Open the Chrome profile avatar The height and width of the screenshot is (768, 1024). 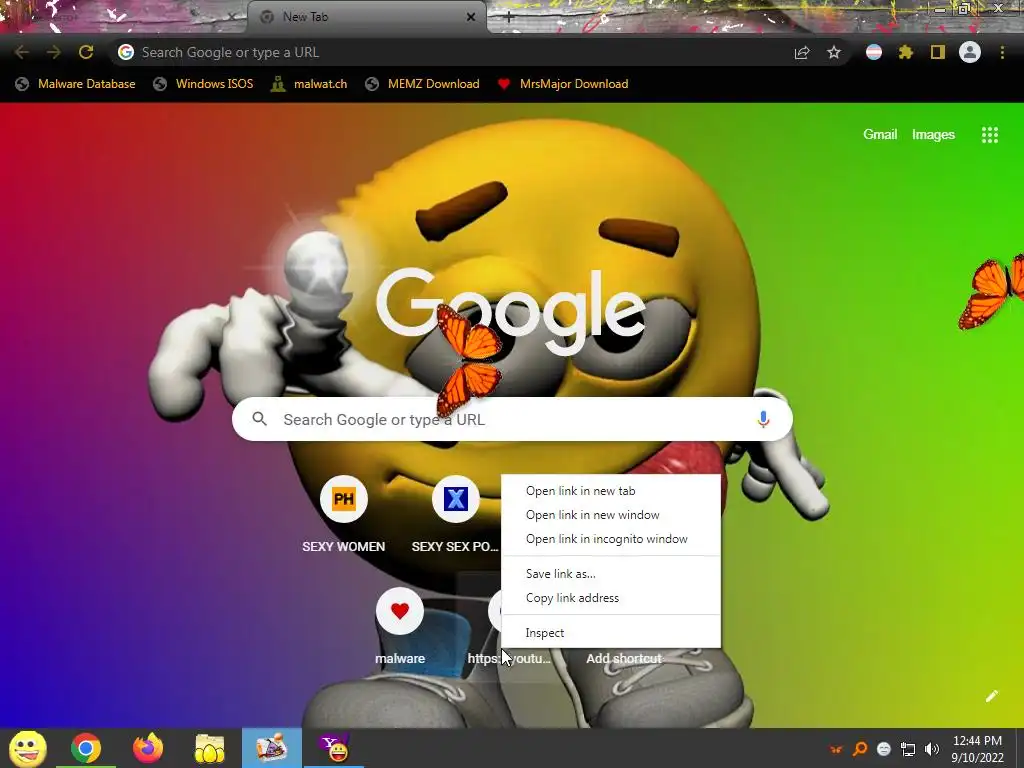pos(970,52)
